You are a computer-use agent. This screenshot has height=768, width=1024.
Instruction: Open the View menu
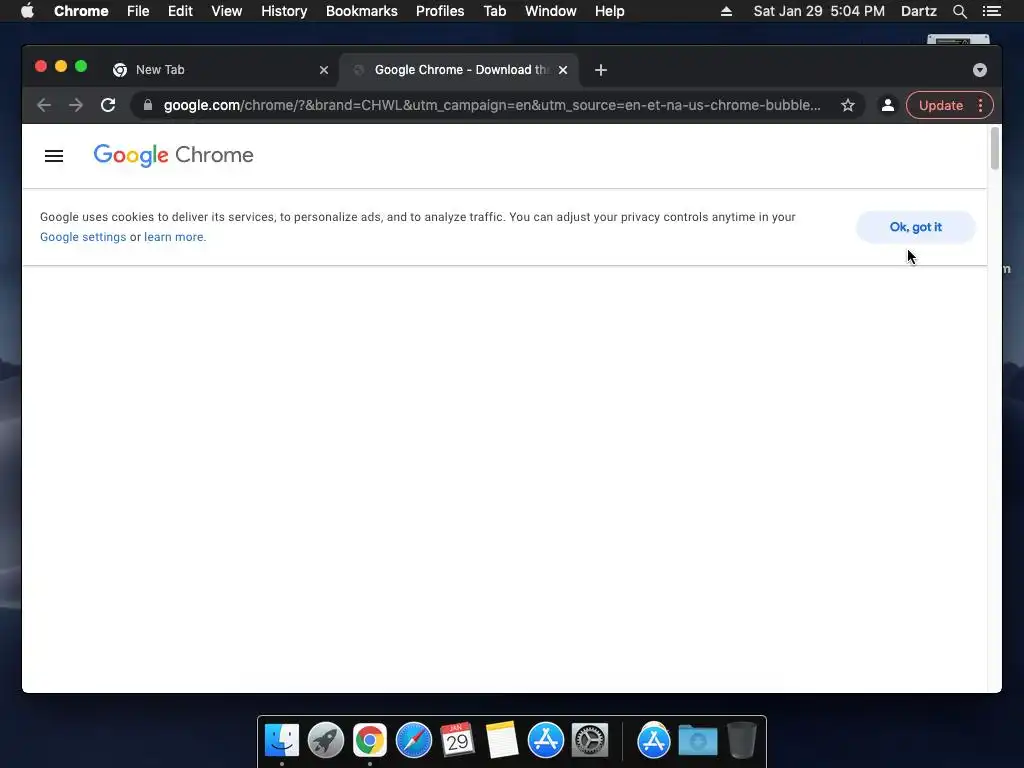tap(227, 11)
